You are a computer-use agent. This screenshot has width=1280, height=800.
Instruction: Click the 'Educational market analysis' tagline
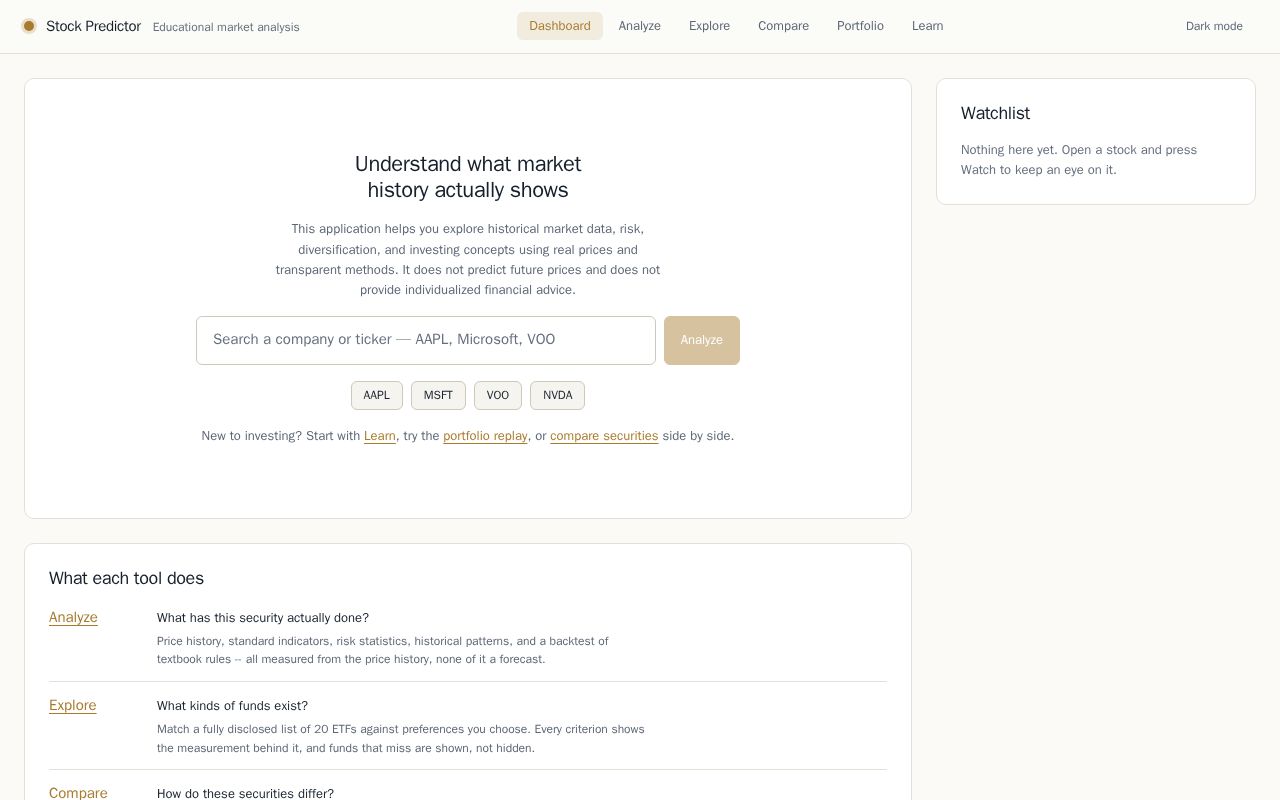226,27
